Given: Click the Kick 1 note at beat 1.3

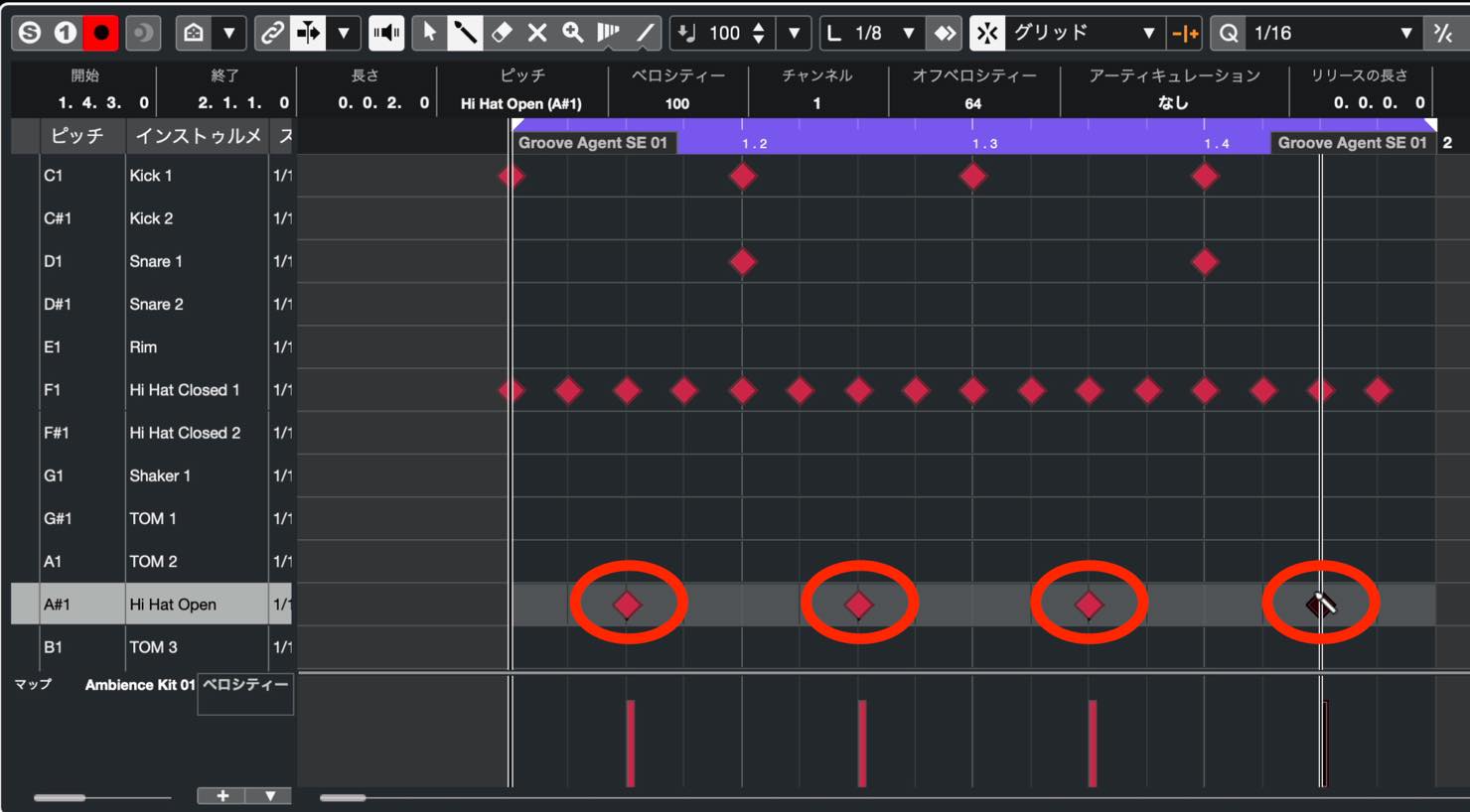Looking at the screenshot, I should [973, 177].
